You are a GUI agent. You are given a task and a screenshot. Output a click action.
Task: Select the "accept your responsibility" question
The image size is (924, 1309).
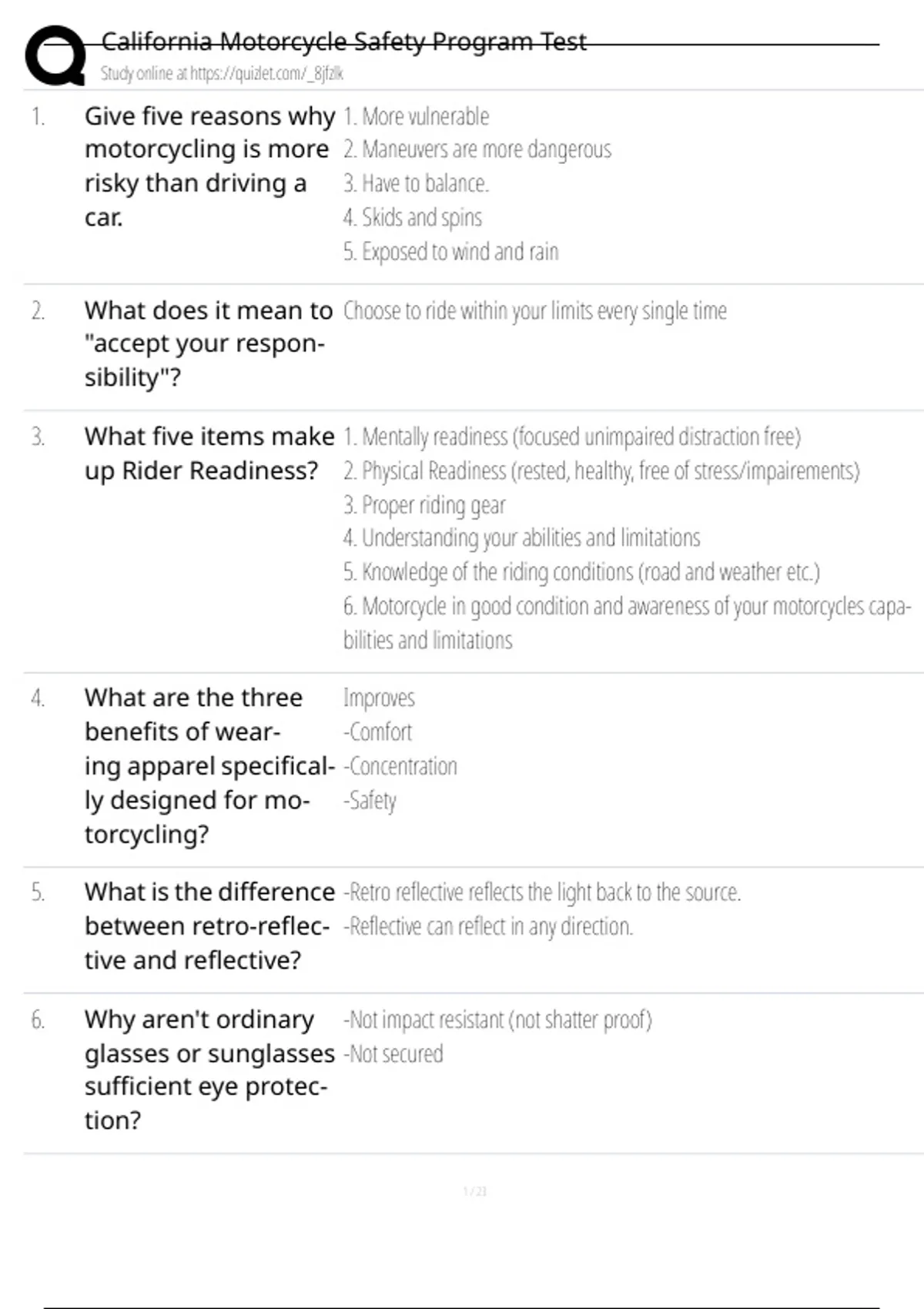tap(207, 343)
